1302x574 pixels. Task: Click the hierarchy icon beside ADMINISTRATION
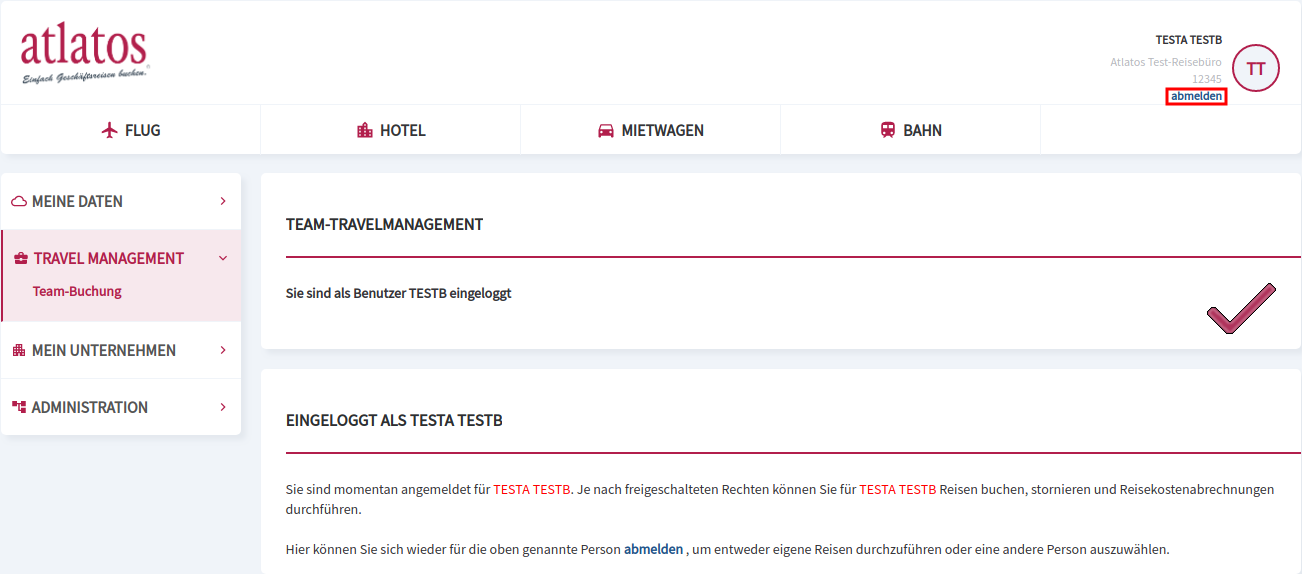18,407
